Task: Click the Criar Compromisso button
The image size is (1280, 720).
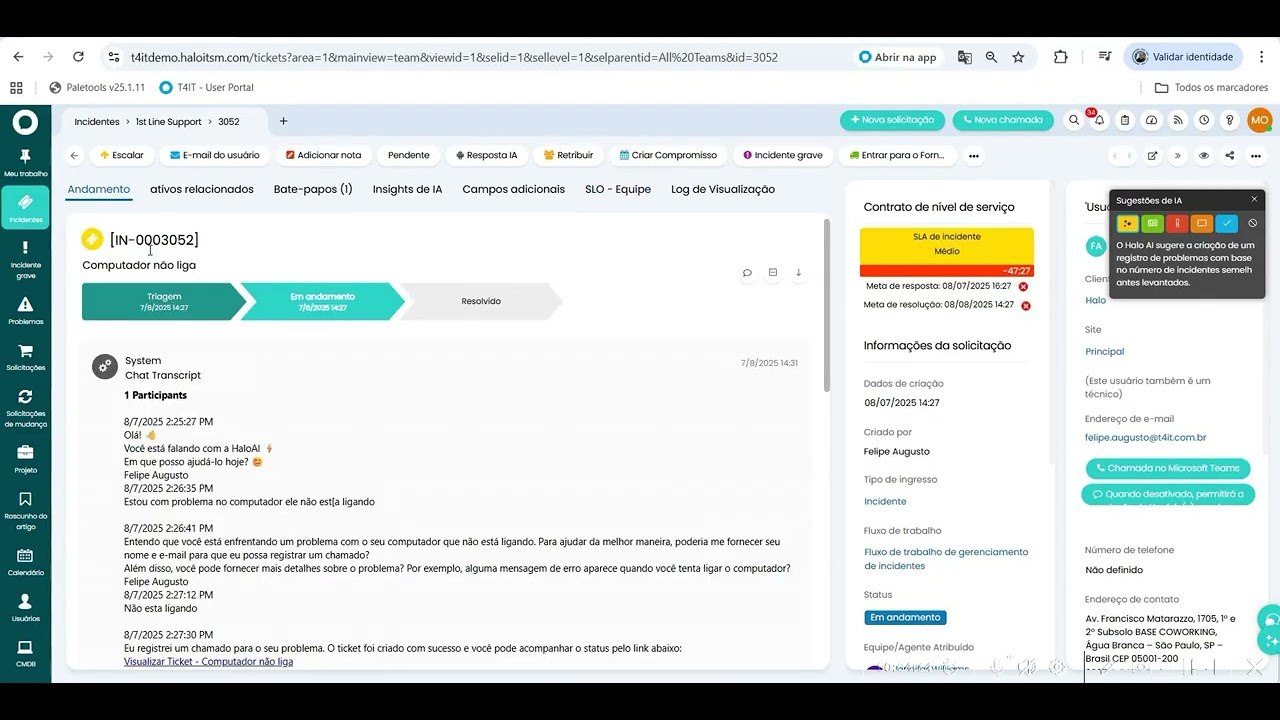Action: (668, 156)
